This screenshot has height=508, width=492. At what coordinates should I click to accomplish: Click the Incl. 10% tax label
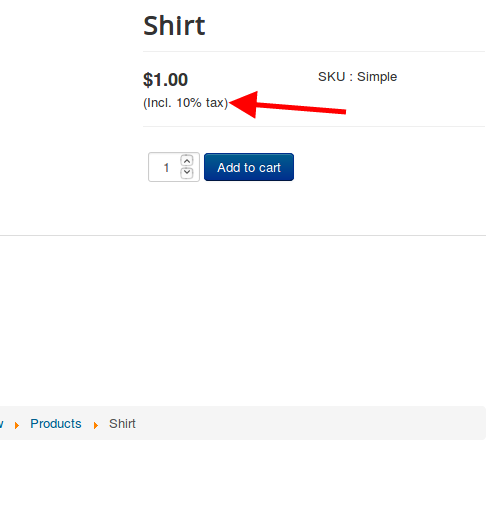coord(187,104)
